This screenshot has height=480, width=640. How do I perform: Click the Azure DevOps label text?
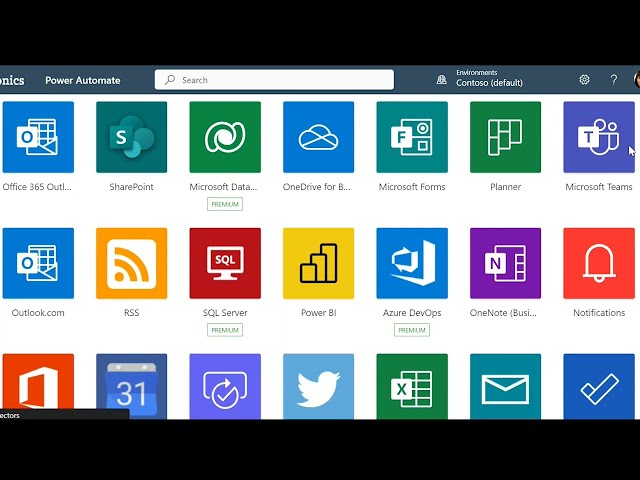pyautogui.click(x=412, y=313)
